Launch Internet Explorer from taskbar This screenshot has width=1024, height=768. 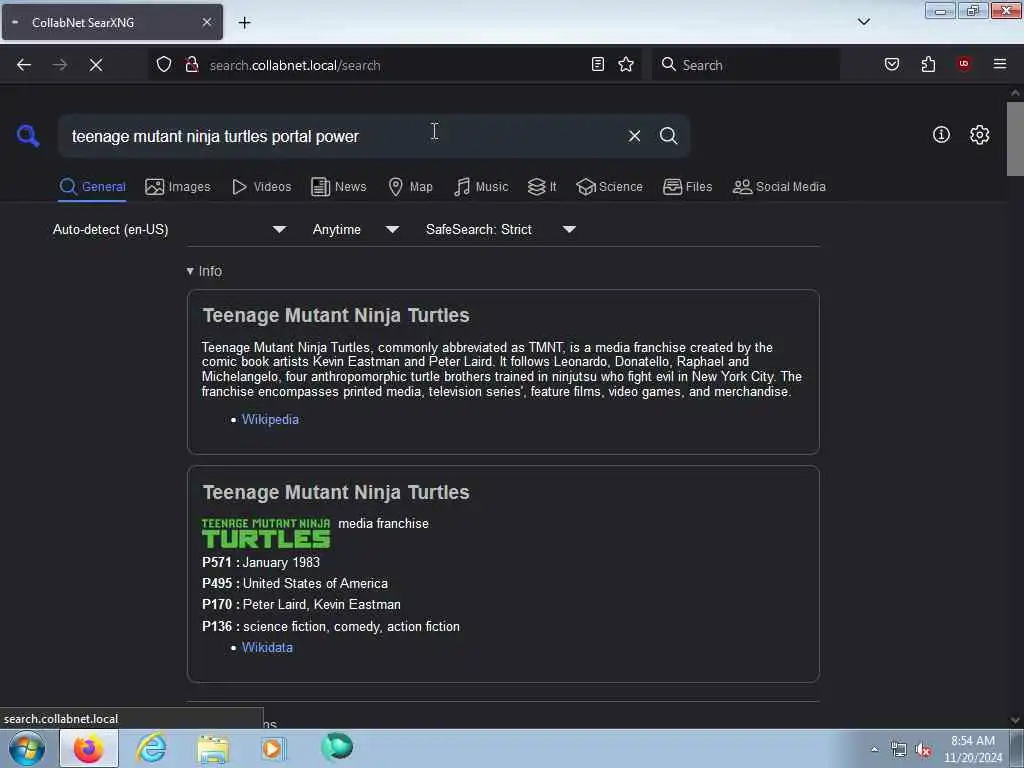(x=151, y=748)
